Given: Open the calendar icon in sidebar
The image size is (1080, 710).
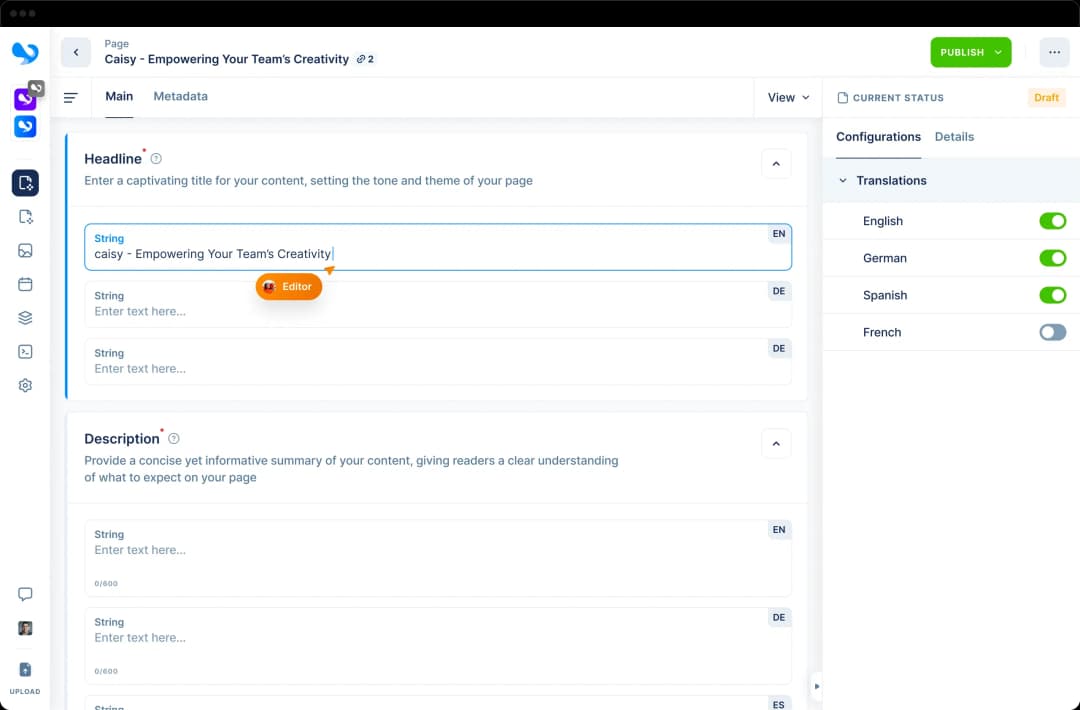Looking at the screenshot, I should (x=25, y=284).
